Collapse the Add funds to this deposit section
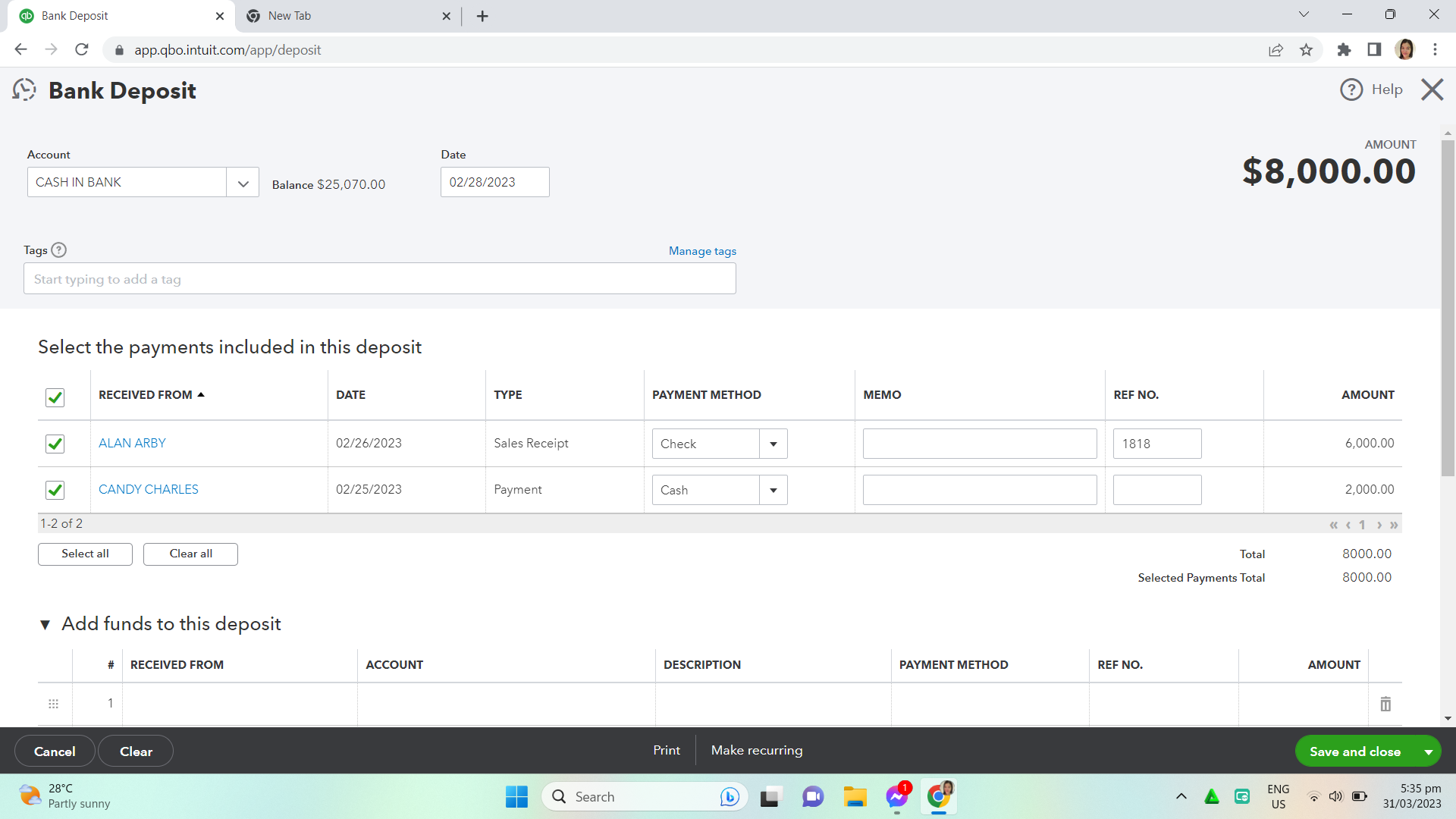 (x=45, y=625)
